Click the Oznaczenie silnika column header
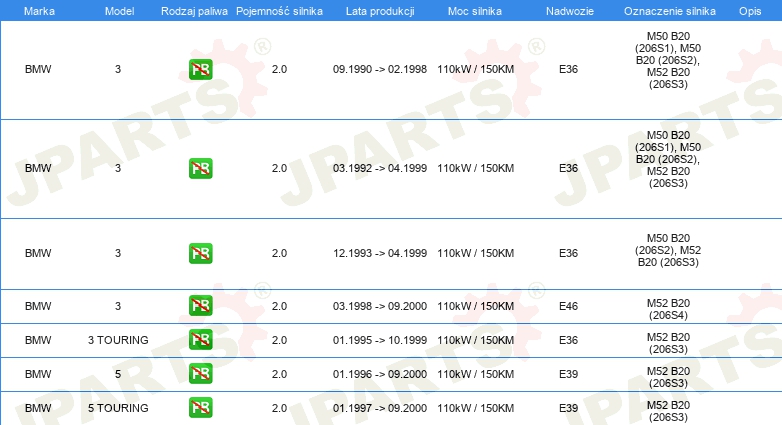The image size is (782, 425). pos(670,11)
